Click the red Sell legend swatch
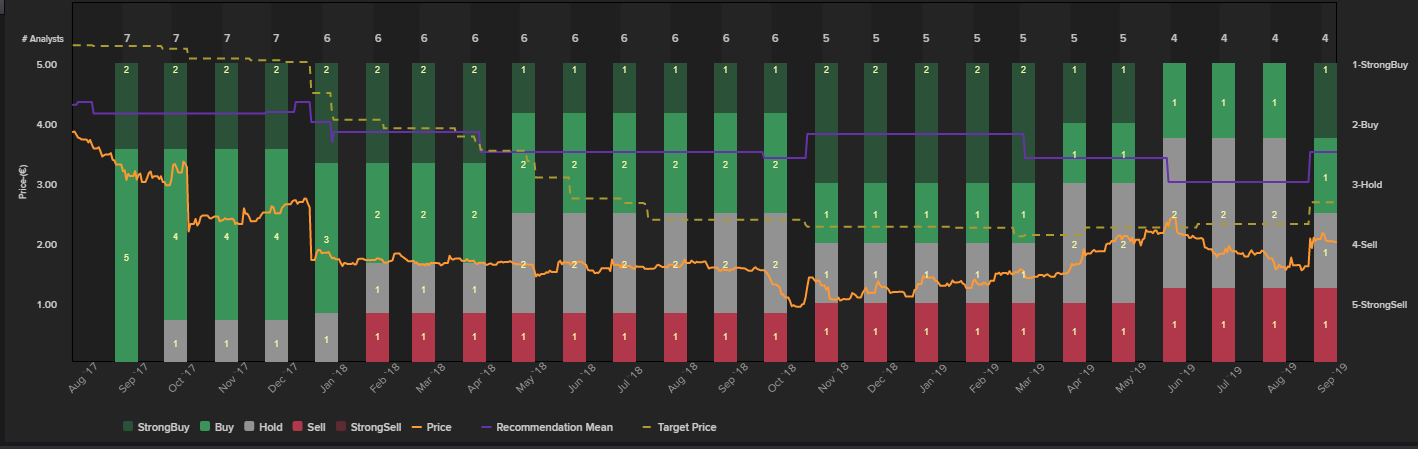 [x=297, y=427]
